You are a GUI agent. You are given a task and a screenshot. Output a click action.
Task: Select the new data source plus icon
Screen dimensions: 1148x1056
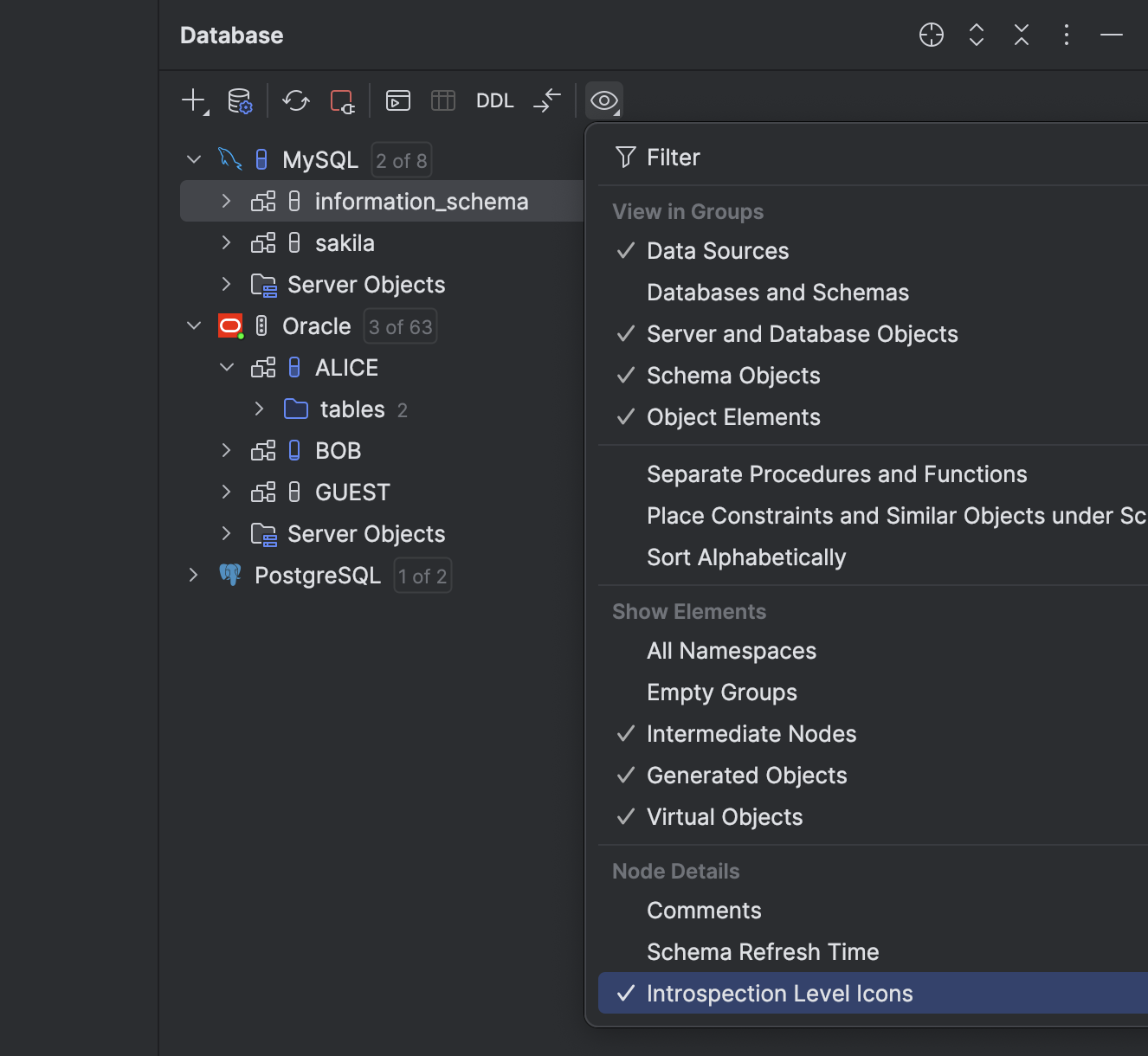click(x=191, y=99)
